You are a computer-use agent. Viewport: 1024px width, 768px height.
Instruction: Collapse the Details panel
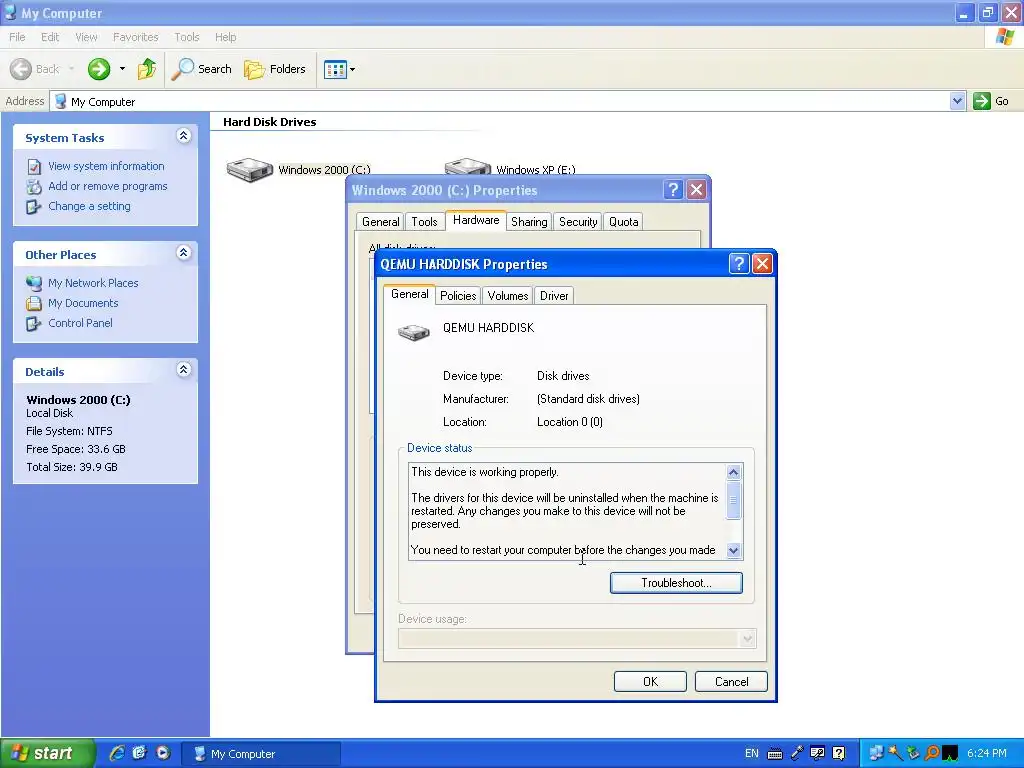(184, 370)
